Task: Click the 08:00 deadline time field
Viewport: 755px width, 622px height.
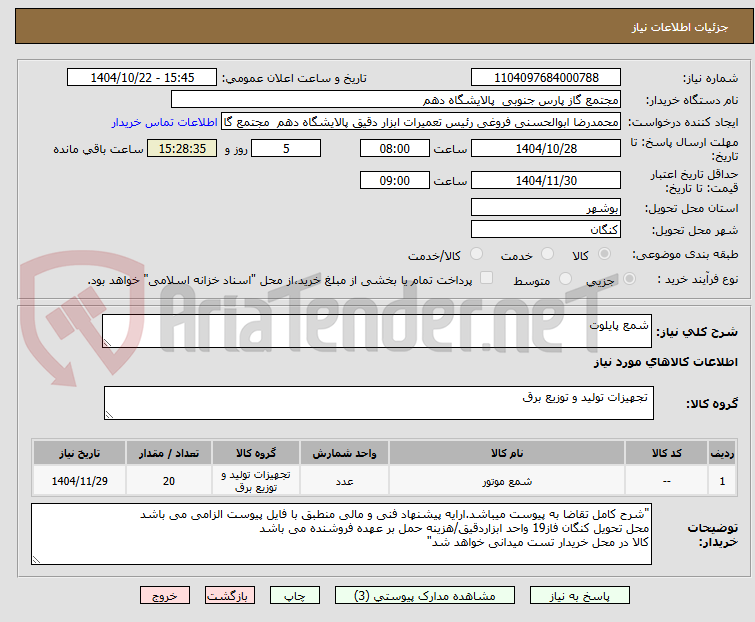Action: click(394, 148)
